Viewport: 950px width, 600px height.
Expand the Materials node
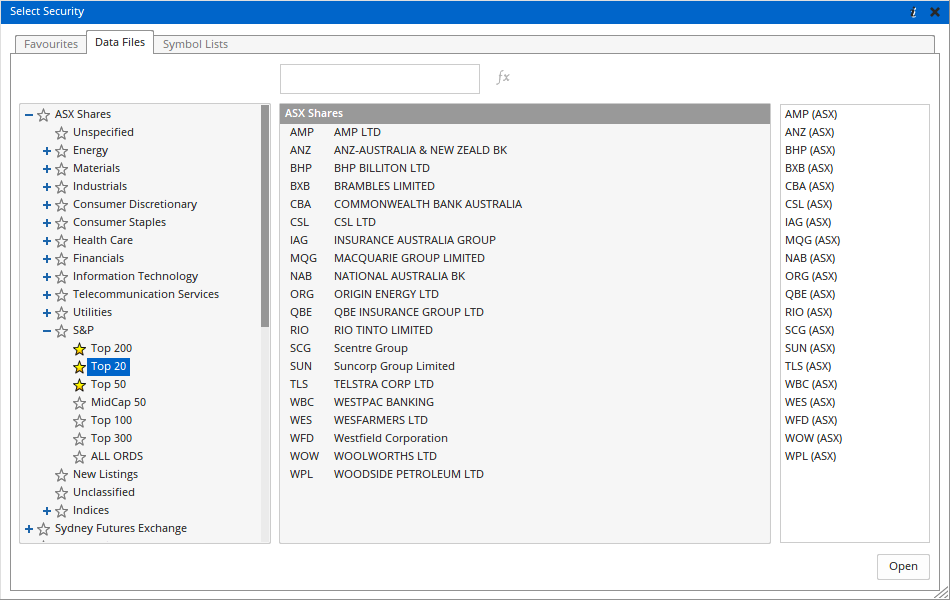point(47,169)
